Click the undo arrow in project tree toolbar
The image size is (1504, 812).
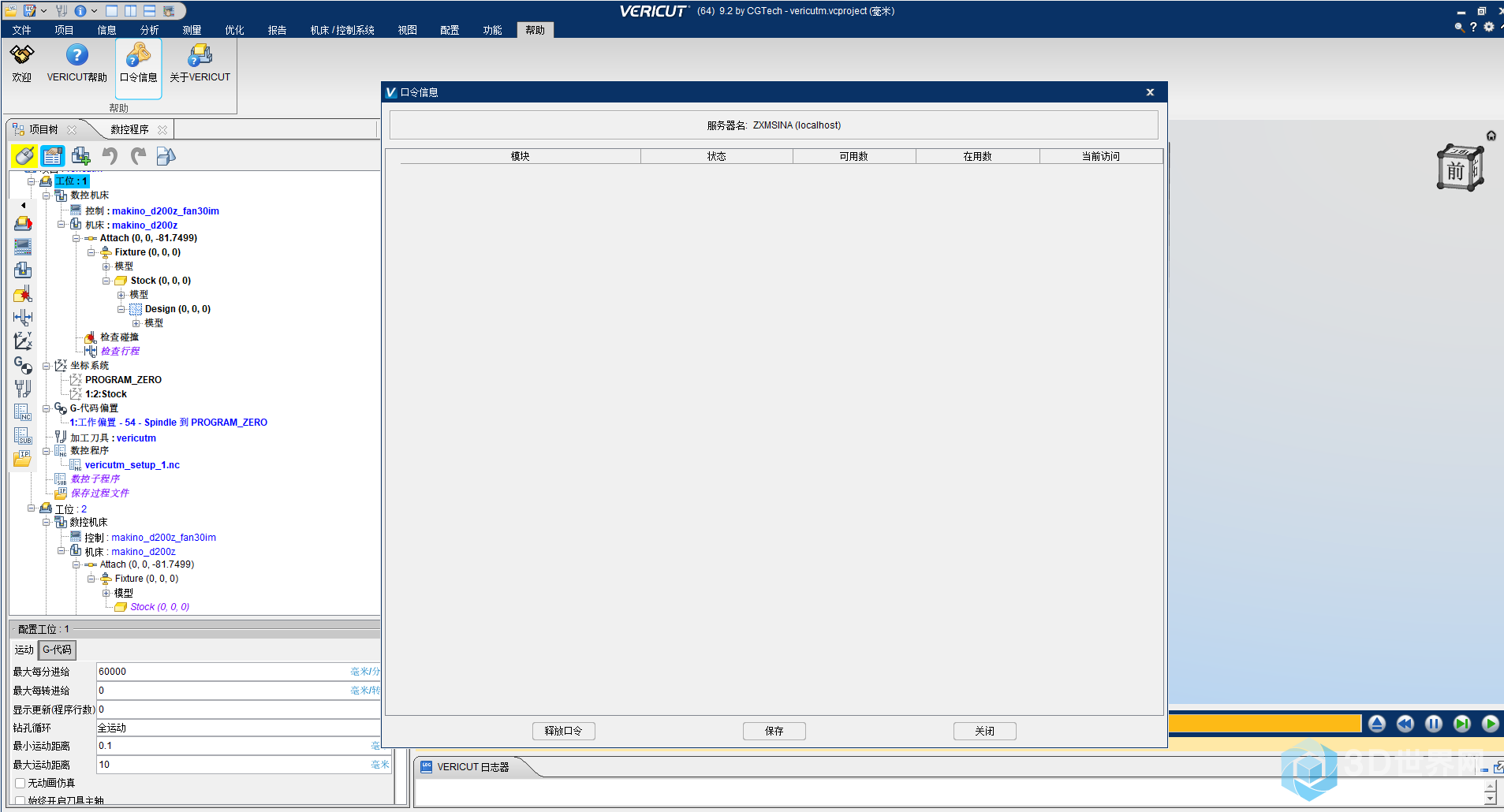click(110, 156)
